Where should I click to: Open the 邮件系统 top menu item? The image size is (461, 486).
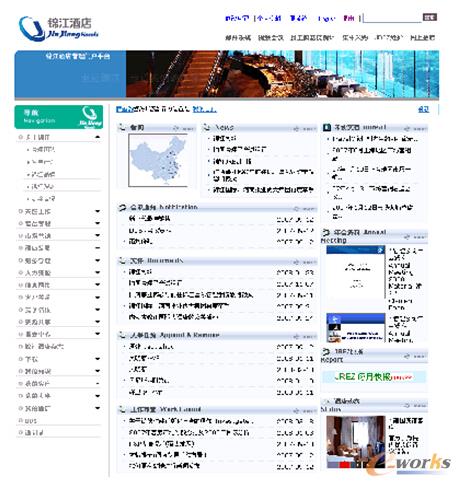click(238, 38)
